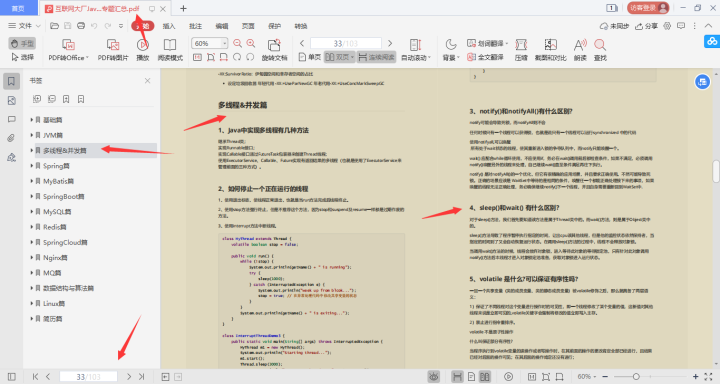The height and width of the screenshot is (384, 720).
Task: Enable 单页 single-page view
Action: pyautogui.click(x=310, y=57)
